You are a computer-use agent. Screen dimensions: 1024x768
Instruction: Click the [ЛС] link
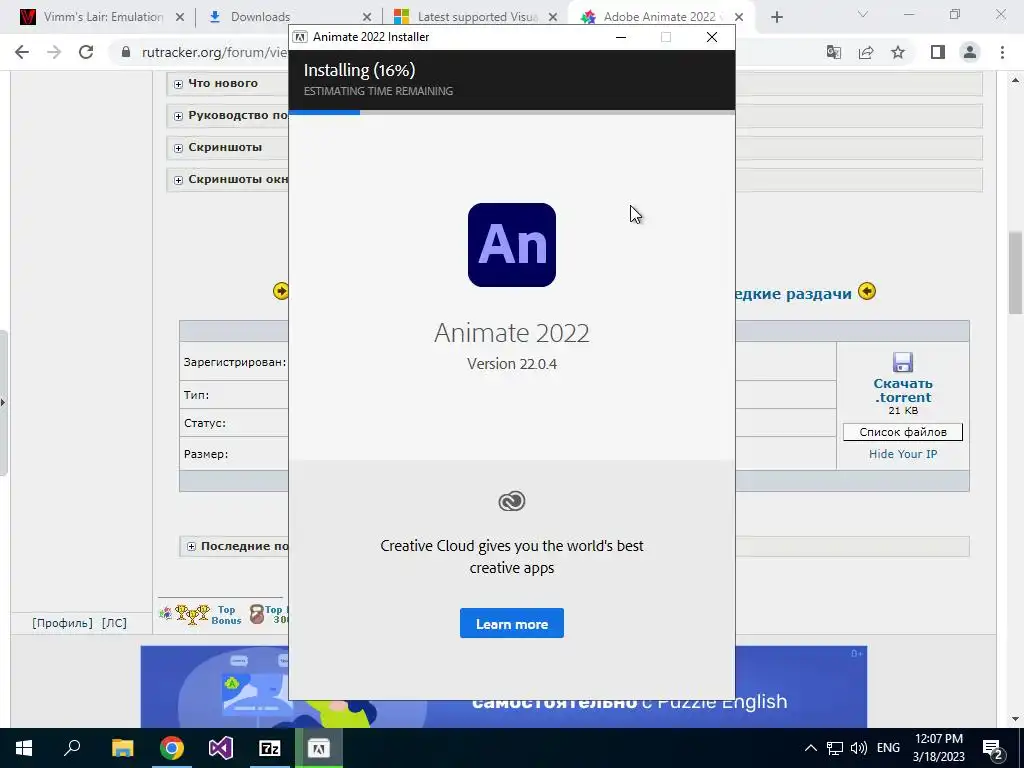pos(114,623)
